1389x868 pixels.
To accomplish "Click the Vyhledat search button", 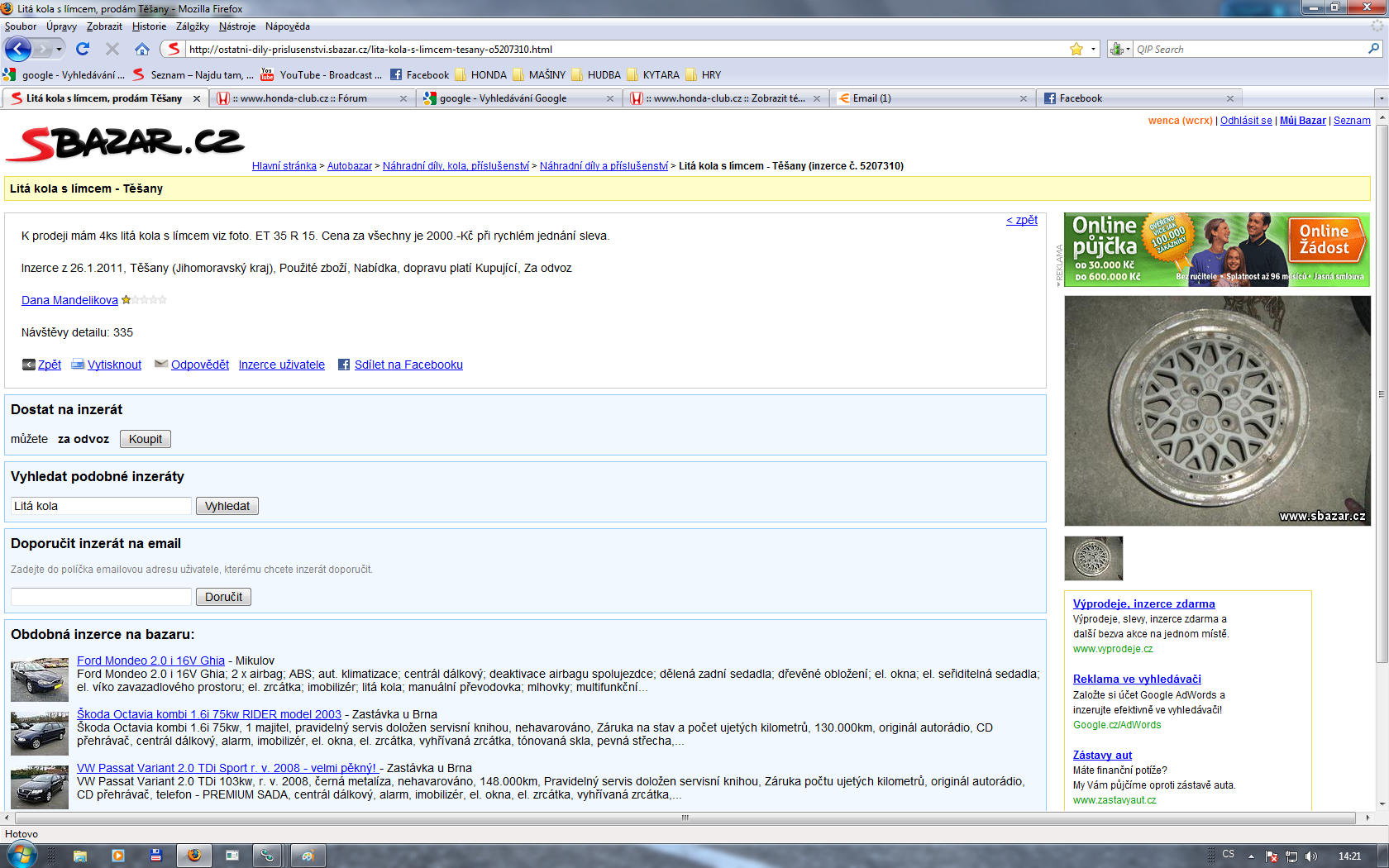I will [x=227, y=506].
